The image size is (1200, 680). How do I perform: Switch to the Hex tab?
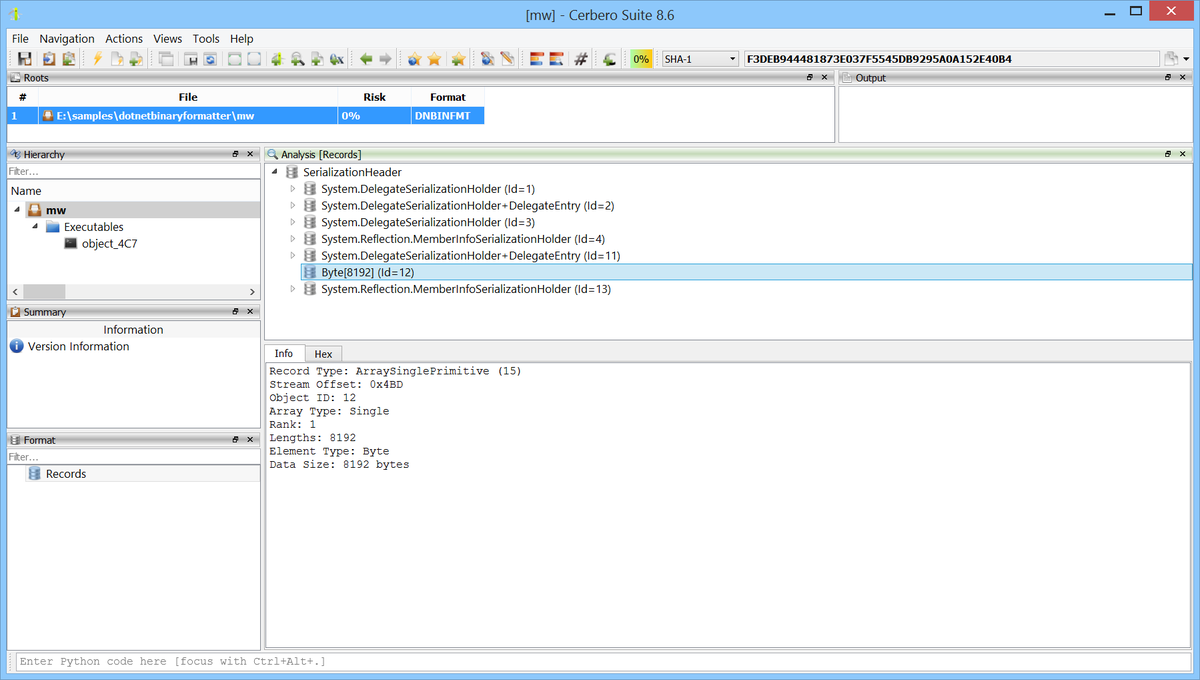pos(323,354)
